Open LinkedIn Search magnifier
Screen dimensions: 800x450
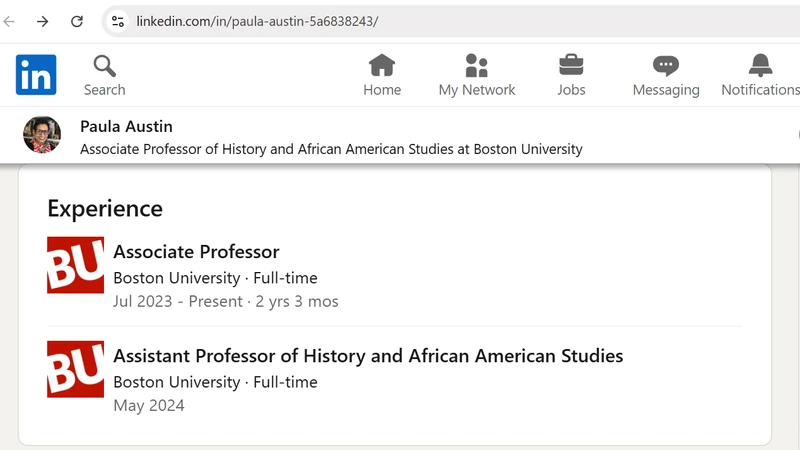(105, 66)
